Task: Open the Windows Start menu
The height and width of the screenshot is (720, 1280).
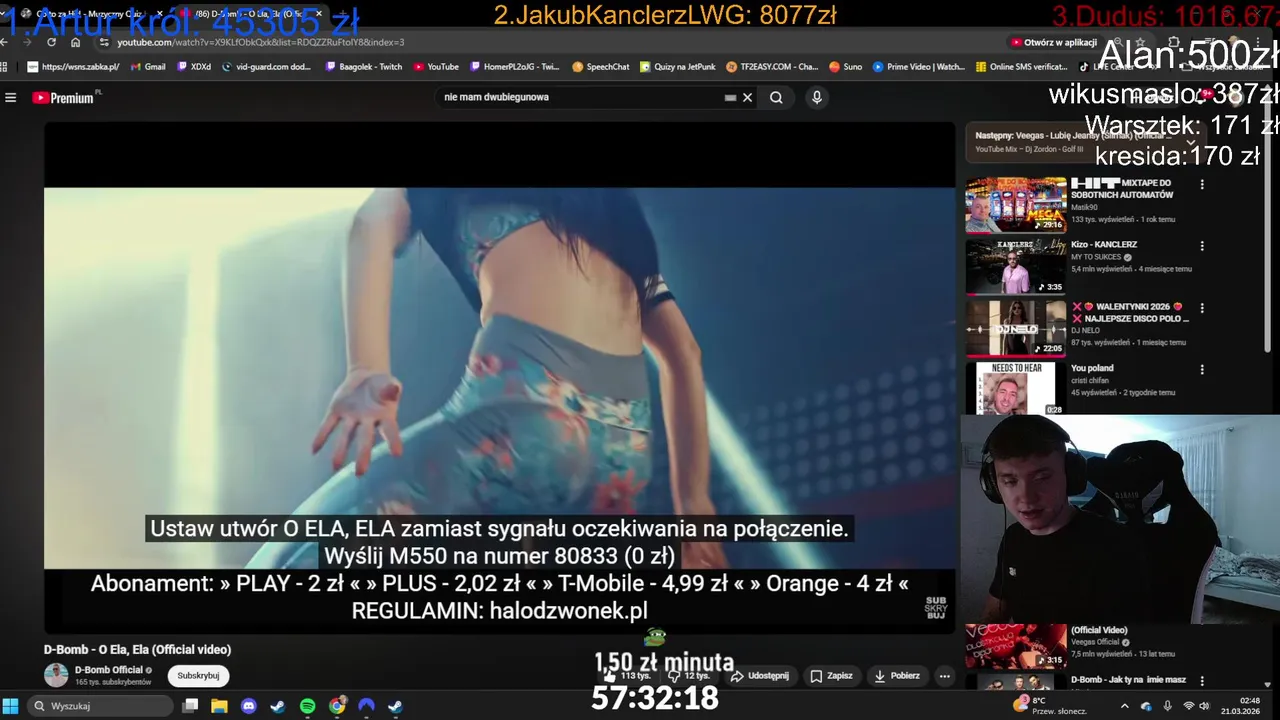Action: click(x=11, y=706)
